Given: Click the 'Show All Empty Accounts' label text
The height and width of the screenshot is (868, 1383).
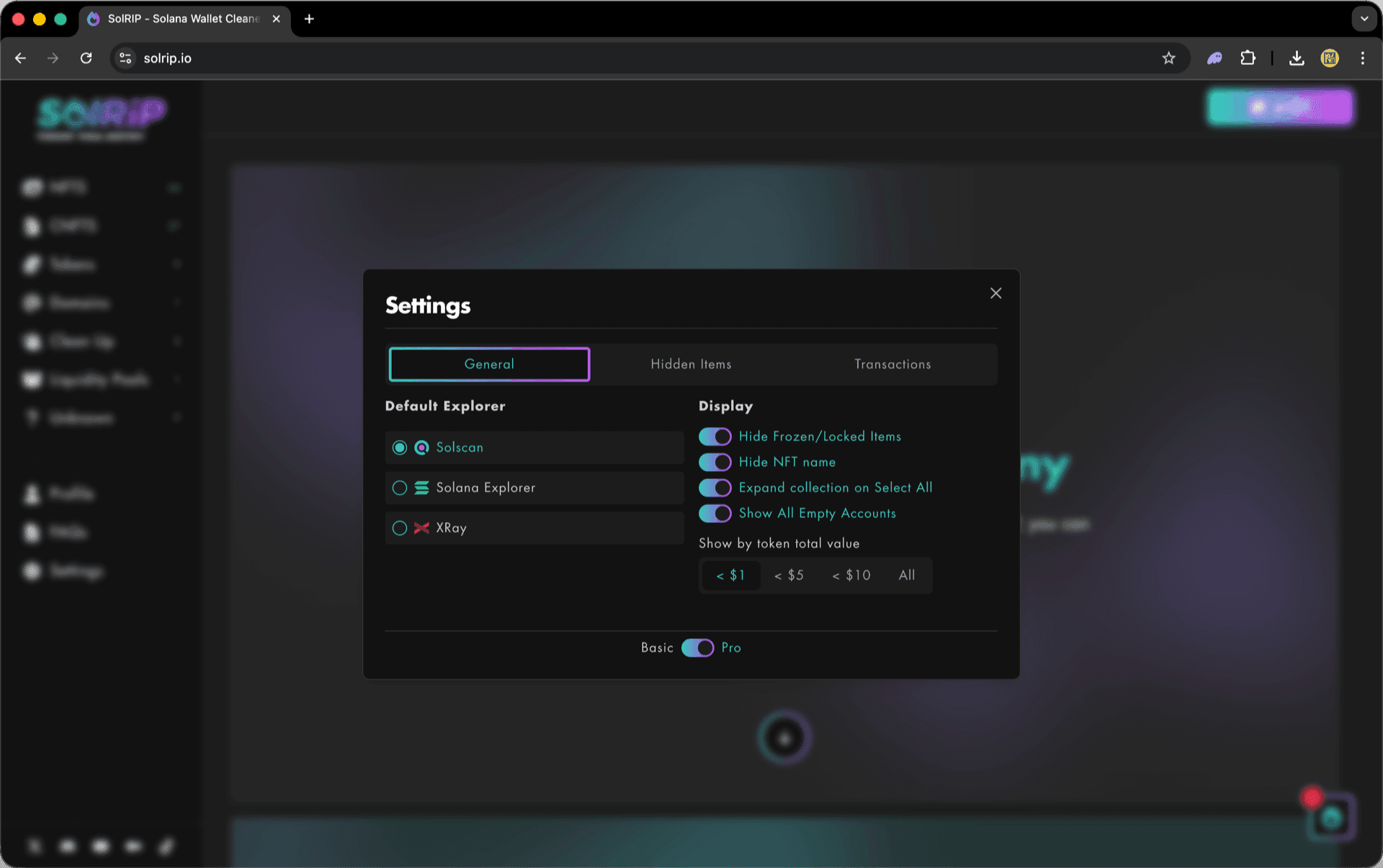Looking at the screenshot, I should pyautogui.click(x=818, y=514).
